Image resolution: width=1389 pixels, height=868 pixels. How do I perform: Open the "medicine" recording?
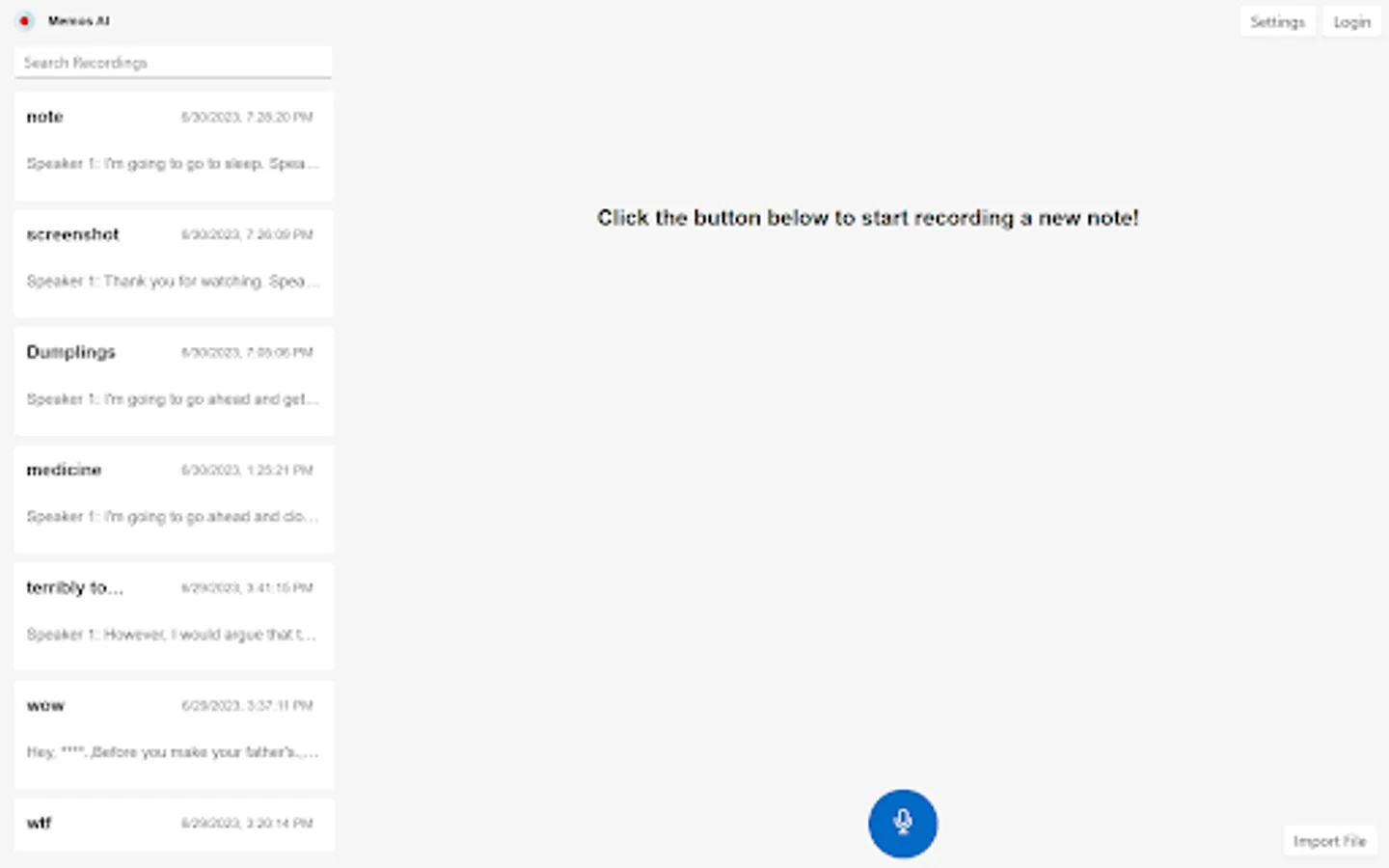(174, 499)
